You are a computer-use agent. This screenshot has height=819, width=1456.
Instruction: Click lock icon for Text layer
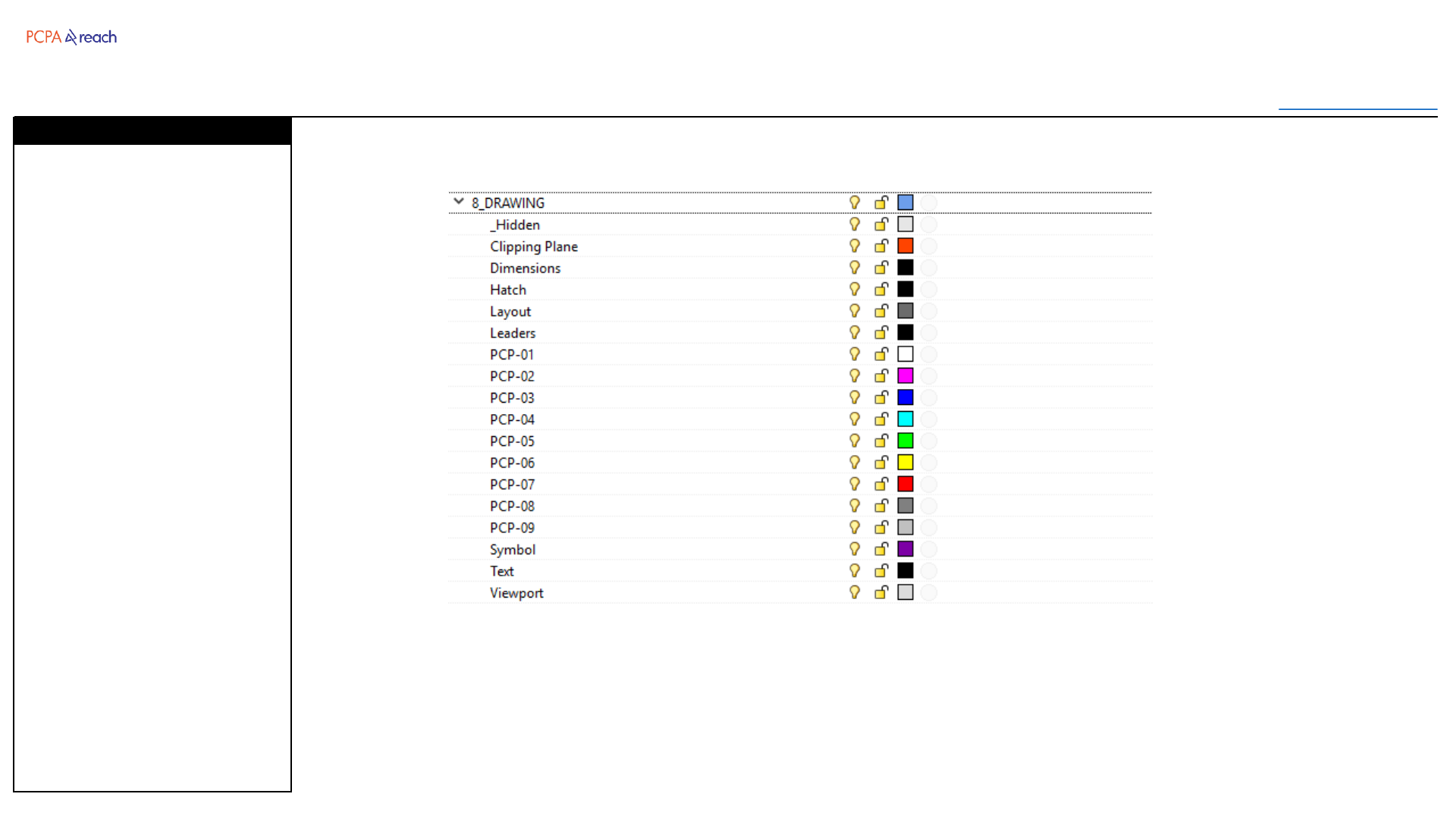[881, 570]
